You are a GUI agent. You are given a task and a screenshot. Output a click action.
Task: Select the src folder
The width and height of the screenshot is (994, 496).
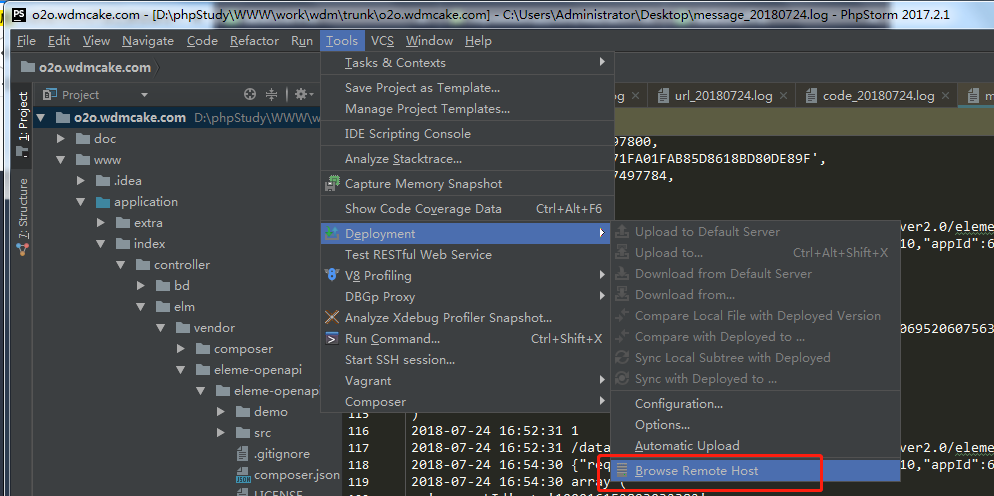click(262, 433)
